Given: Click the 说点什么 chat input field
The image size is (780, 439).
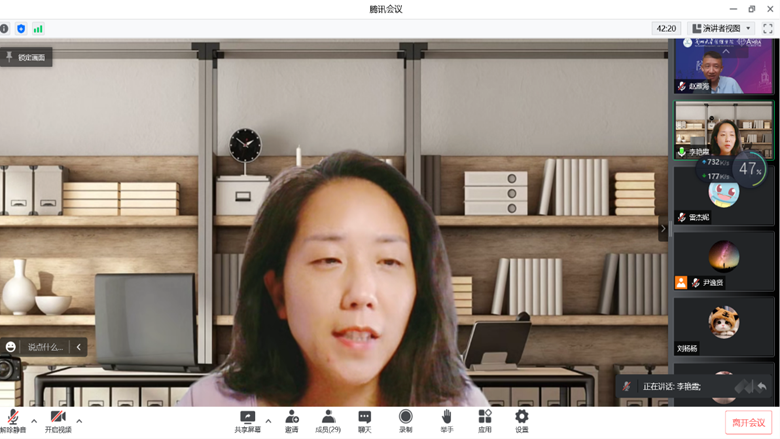Looking at the screenshot, I should pos(45,347).
